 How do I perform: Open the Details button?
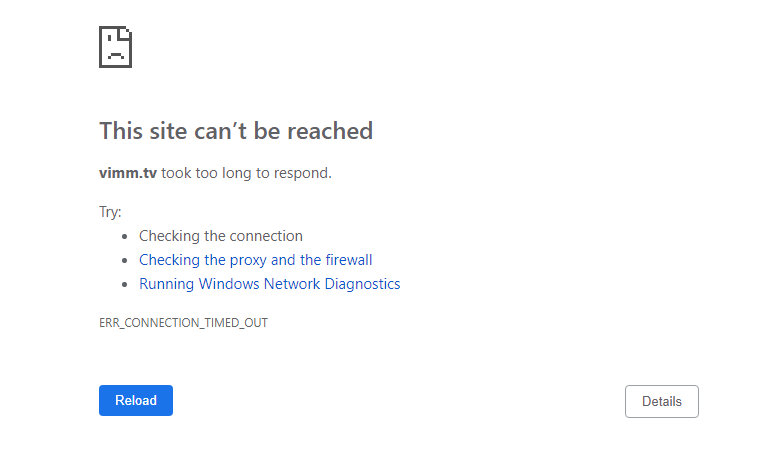pos(661,401)
